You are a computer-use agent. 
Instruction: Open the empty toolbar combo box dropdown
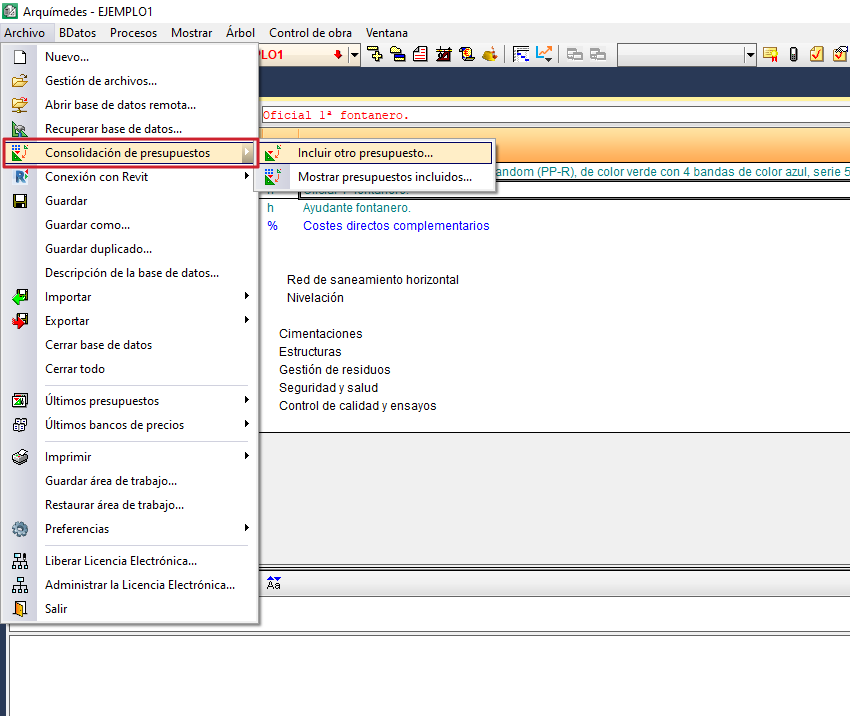(750, 54)
